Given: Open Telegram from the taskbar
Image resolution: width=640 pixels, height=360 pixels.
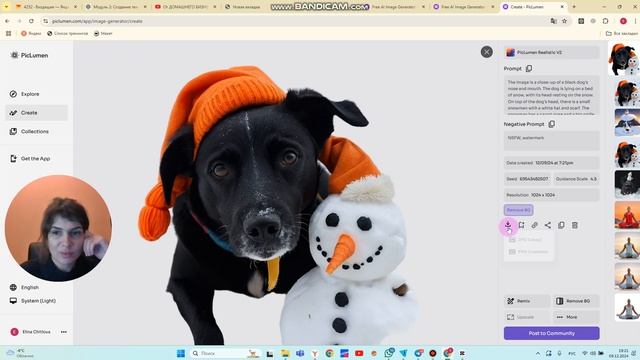Looking at the screenshot, I should [404, 353].
